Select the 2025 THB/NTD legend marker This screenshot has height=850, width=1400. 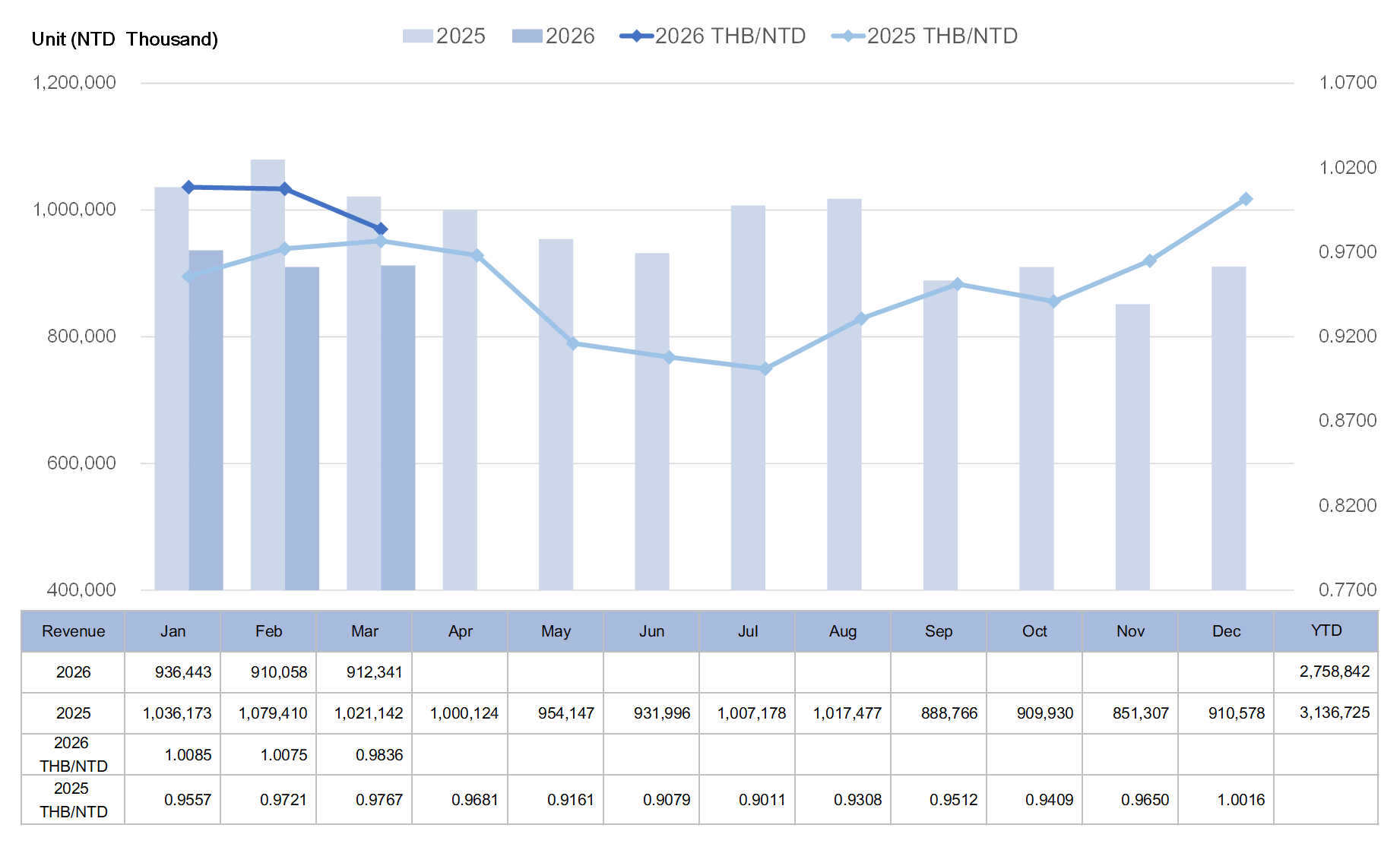click(x=848, y=36)
